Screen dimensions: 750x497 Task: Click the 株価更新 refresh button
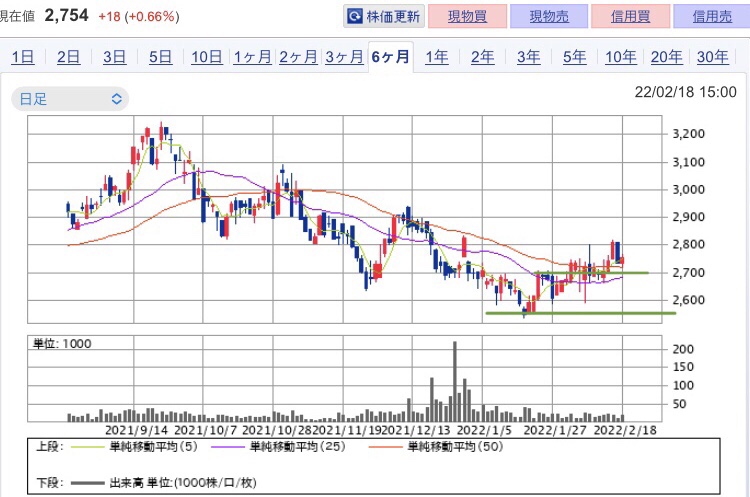[384, 17]
